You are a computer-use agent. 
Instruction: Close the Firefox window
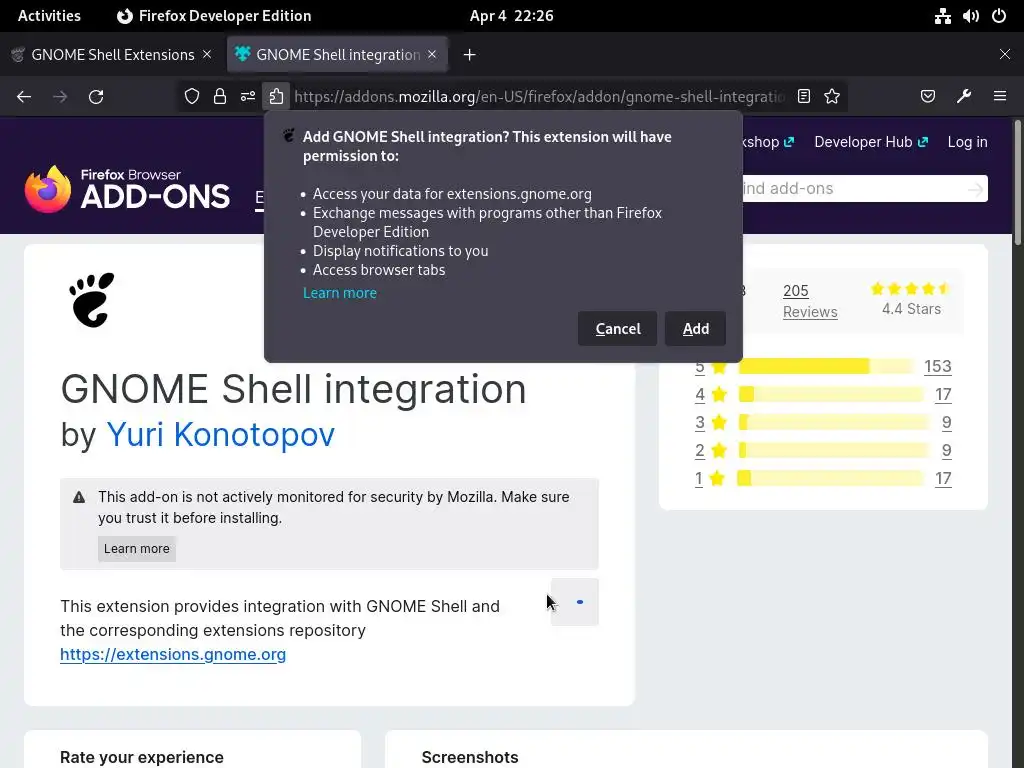point(1004,54)
